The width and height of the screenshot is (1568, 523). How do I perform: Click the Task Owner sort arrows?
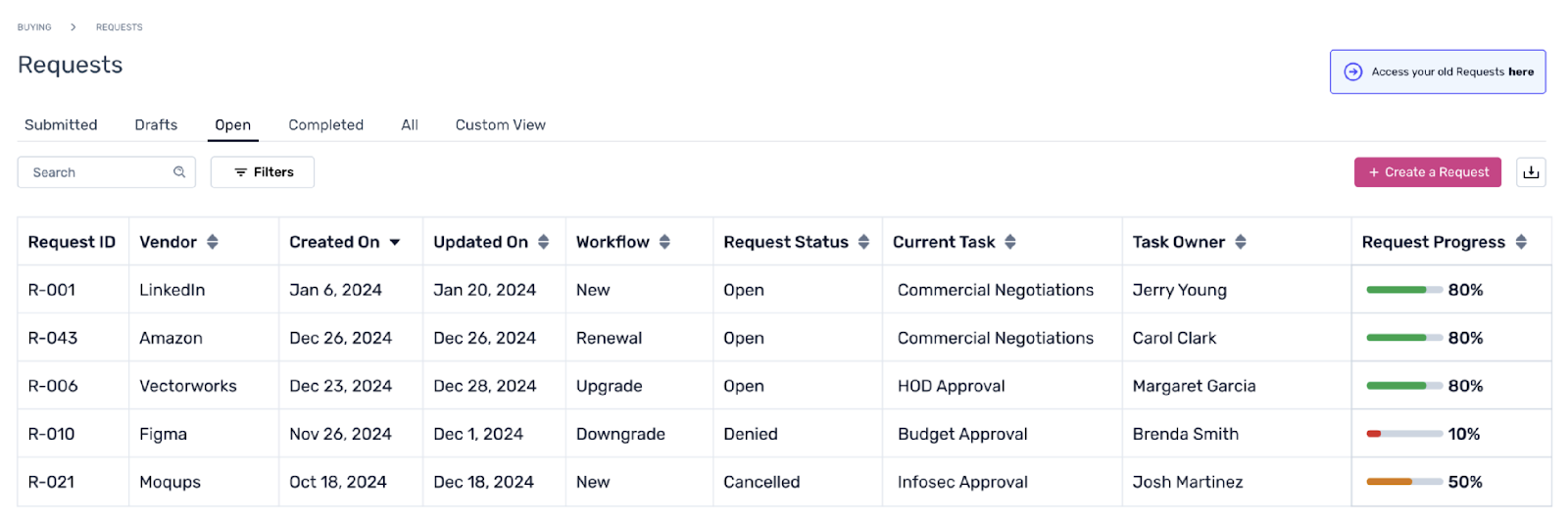pos(1241,242)
